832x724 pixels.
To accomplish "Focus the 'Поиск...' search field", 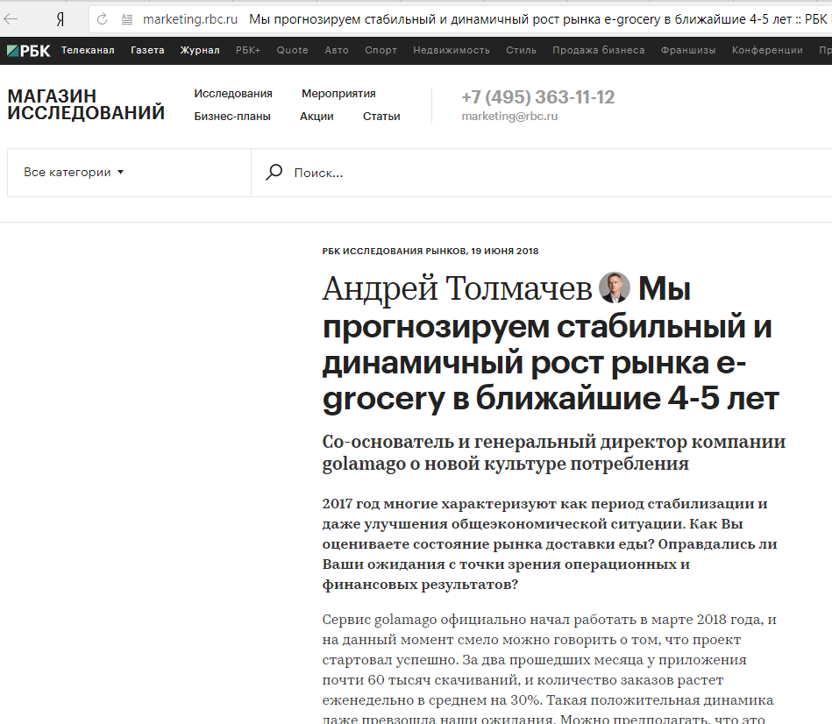I will (x=541, y=173).
